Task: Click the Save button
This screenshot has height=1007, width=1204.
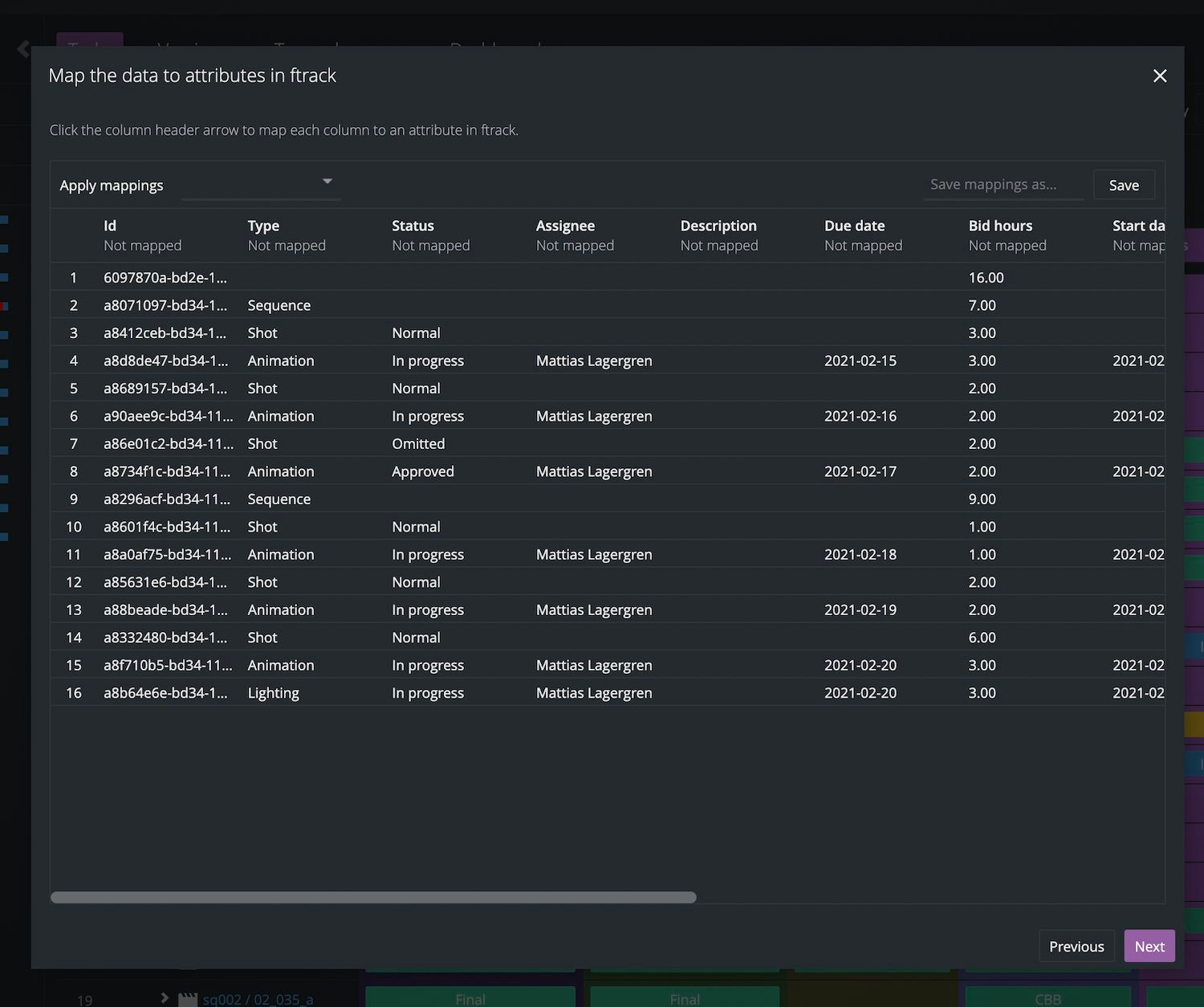Action: (1124, 185)
